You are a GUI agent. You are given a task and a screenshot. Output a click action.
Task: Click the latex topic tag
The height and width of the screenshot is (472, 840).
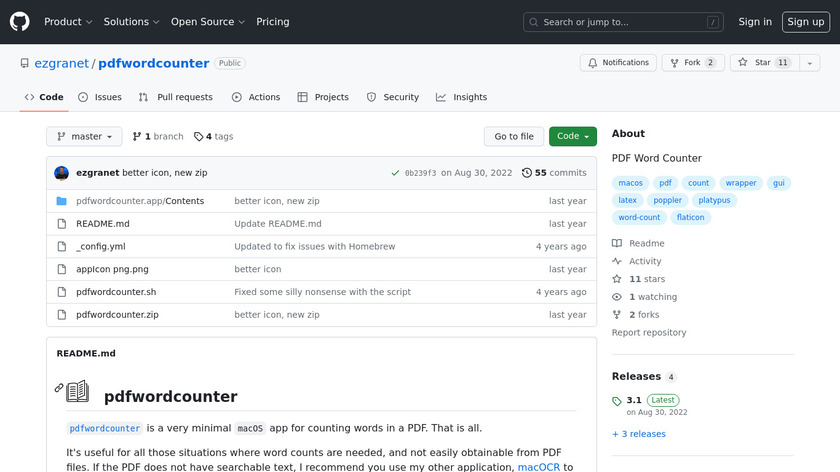627,200
